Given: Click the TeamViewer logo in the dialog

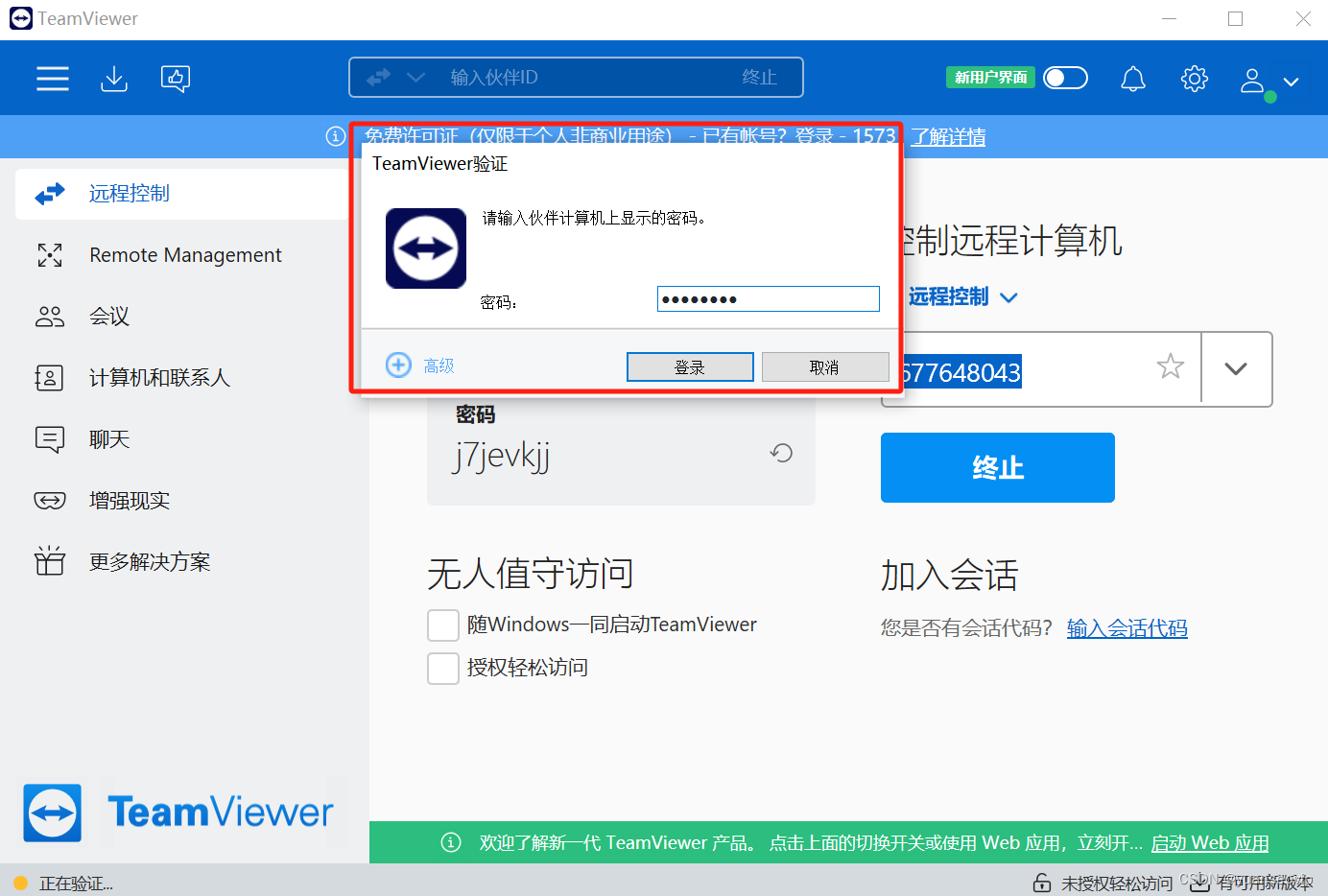Looking at the screenshot, I should click(426, 248).
